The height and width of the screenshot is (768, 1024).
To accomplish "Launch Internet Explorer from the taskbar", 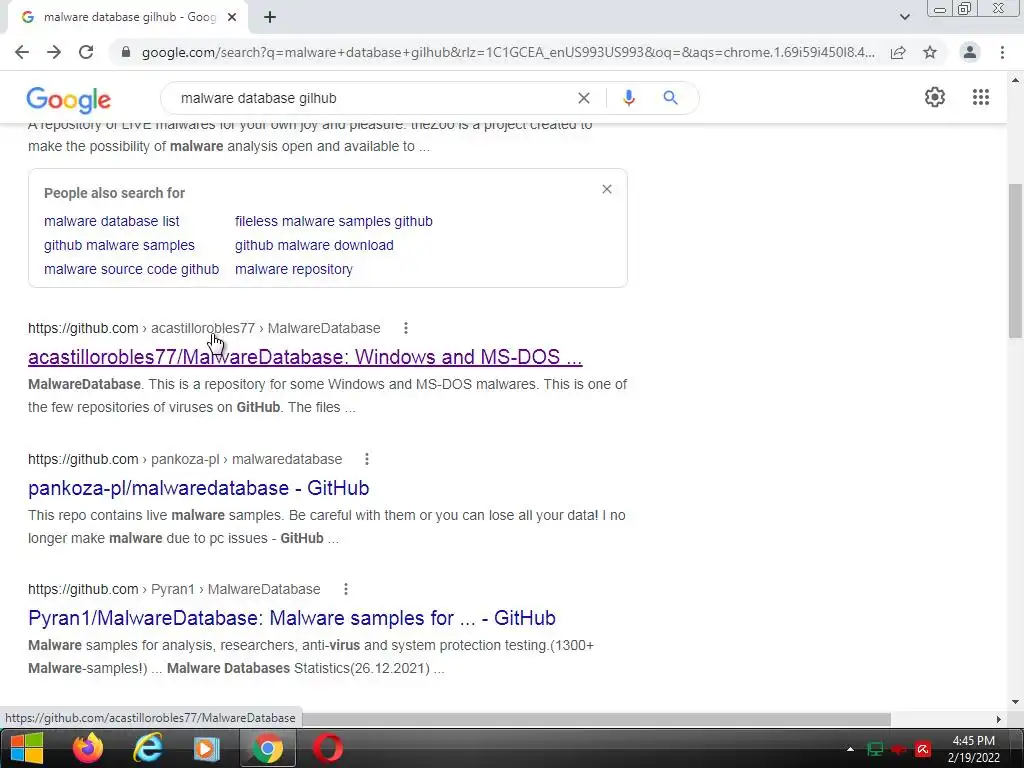I will 148,748.
